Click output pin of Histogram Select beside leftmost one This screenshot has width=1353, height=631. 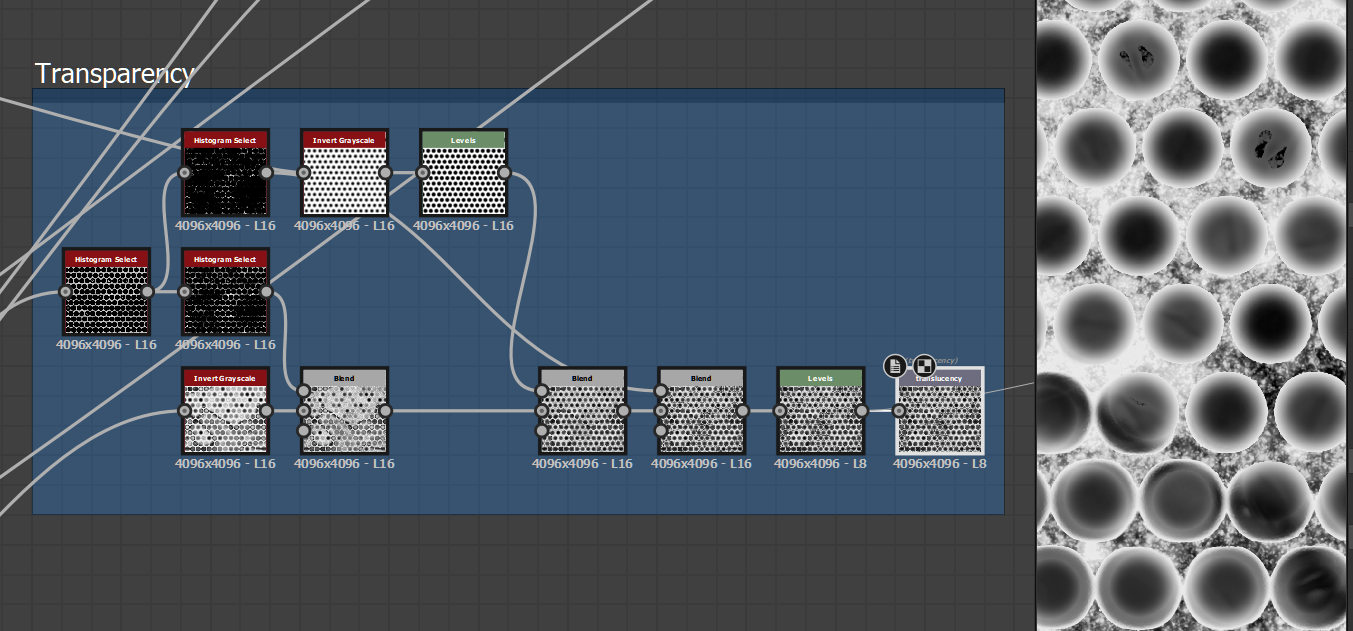267,292
